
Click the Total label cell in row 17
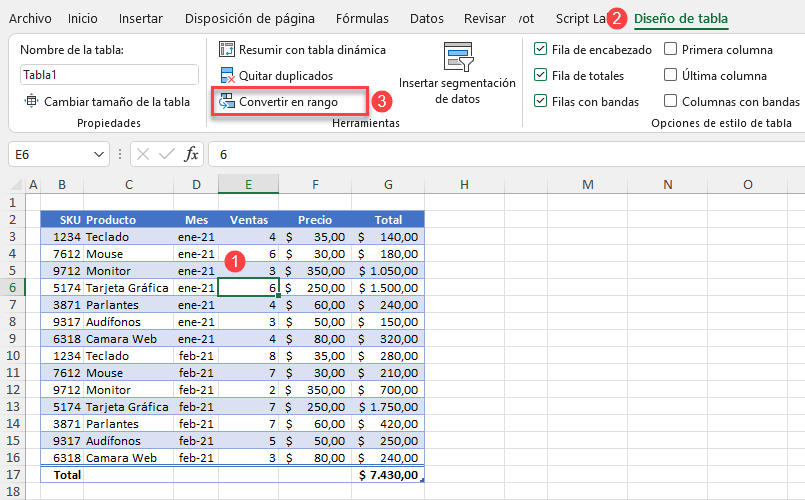(62, 475)
